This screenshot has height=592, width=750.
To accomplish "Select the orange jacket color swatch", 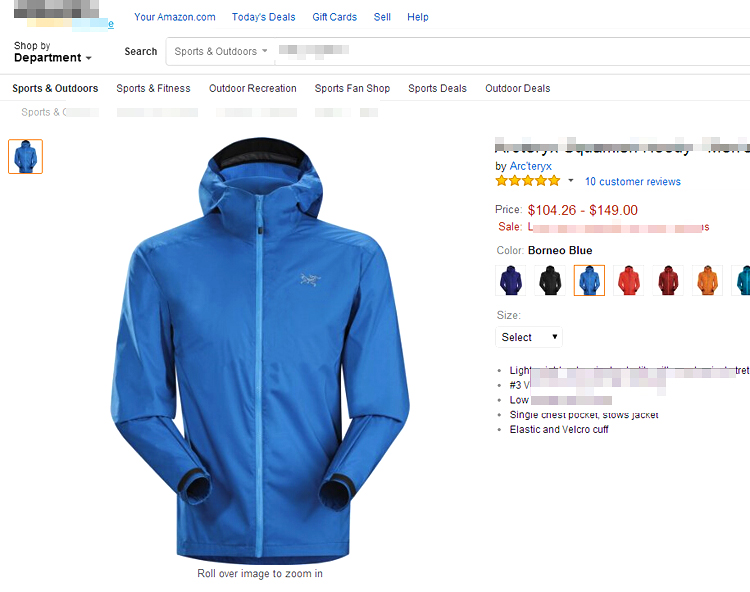I will (707, 280).
